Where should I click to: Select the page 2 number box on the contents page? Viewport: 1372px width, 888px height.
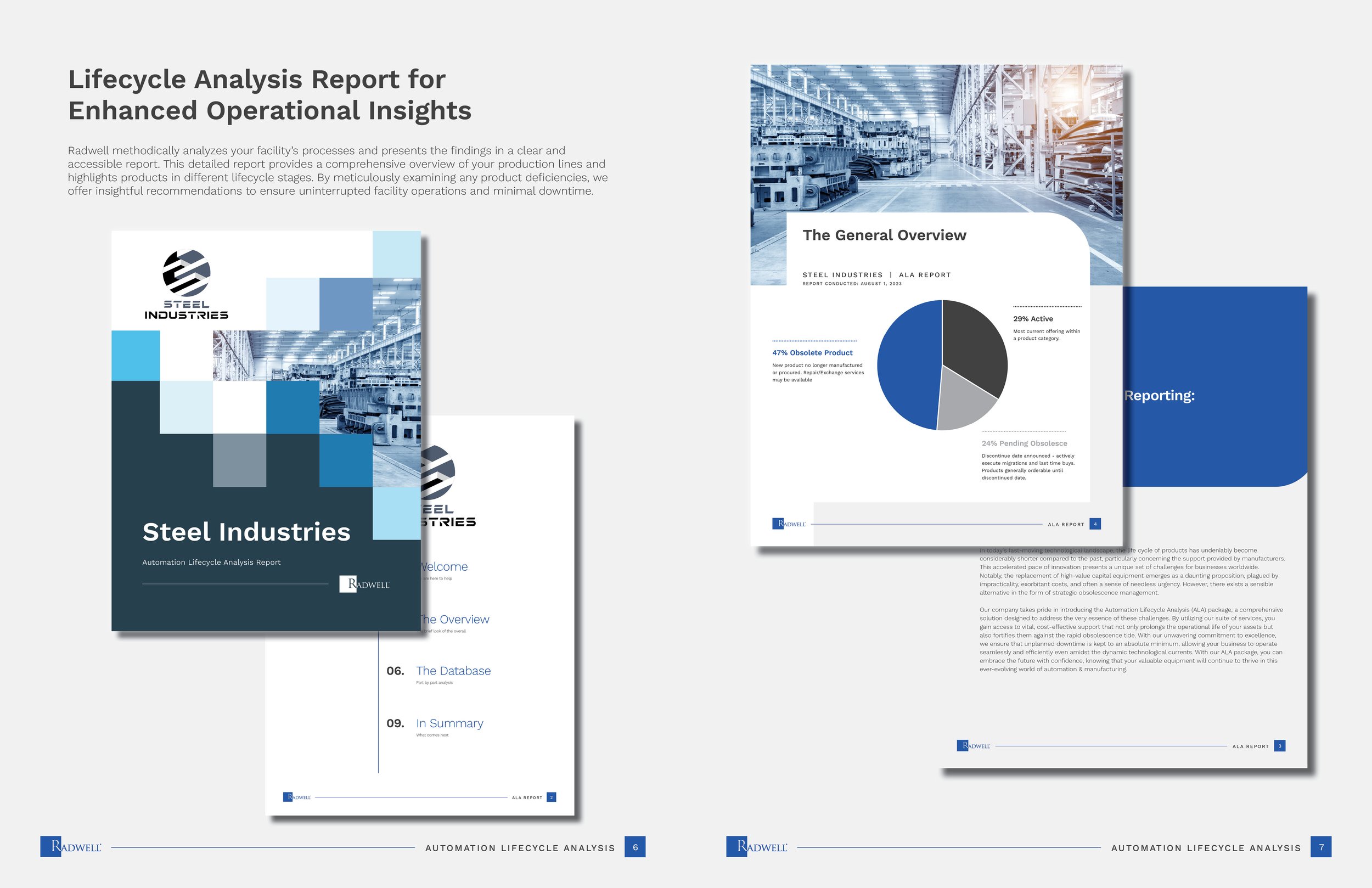click(x=551, y=797)
